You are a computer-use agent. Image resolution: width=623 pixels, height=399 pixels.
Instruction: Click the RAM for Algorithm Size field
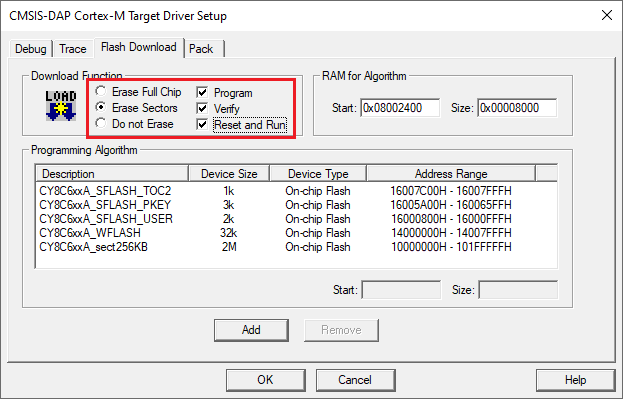tap(517, 108)
